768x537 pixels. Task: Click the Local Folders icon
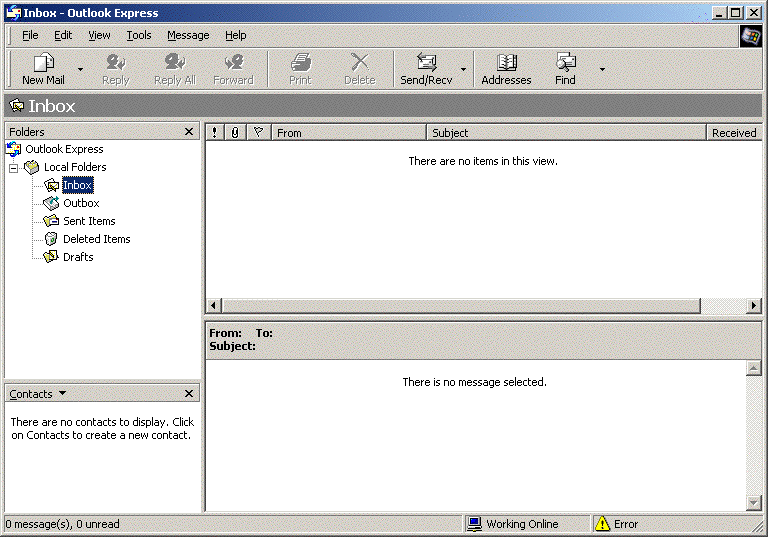point(32,167)
